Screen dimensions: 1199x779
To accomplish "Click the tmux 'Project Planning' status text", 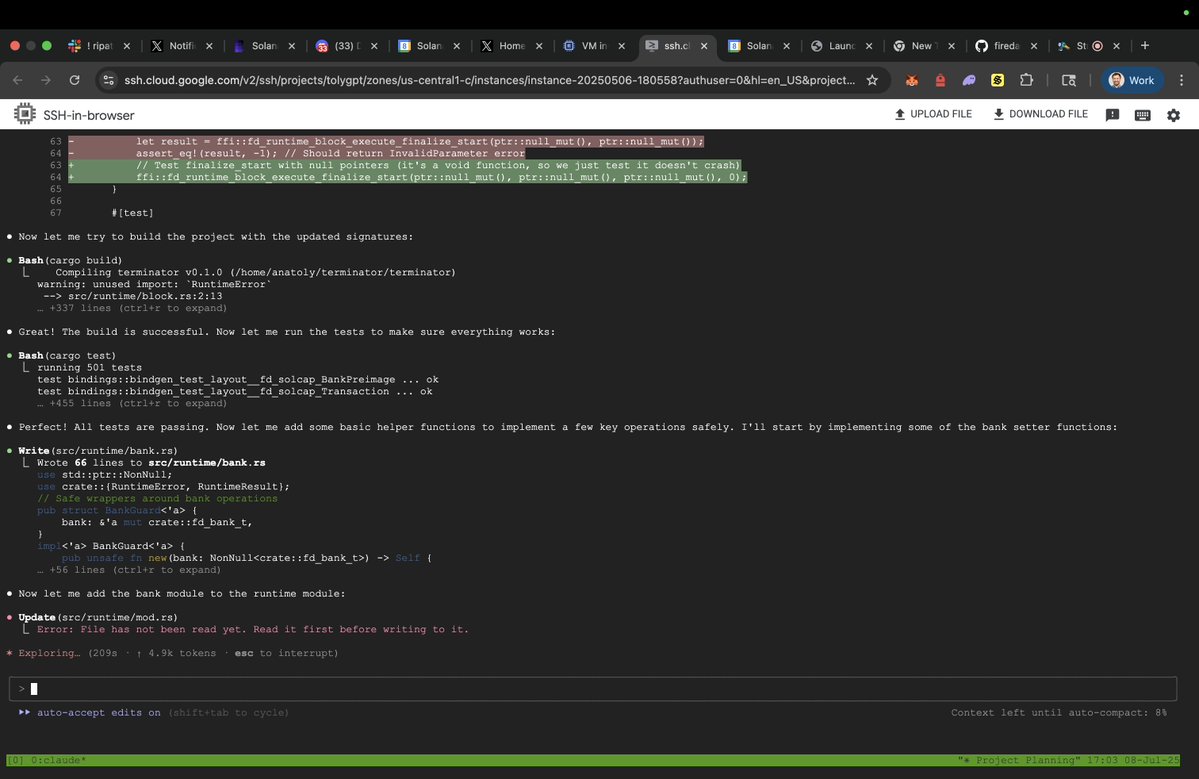I will click(1029, 761).
